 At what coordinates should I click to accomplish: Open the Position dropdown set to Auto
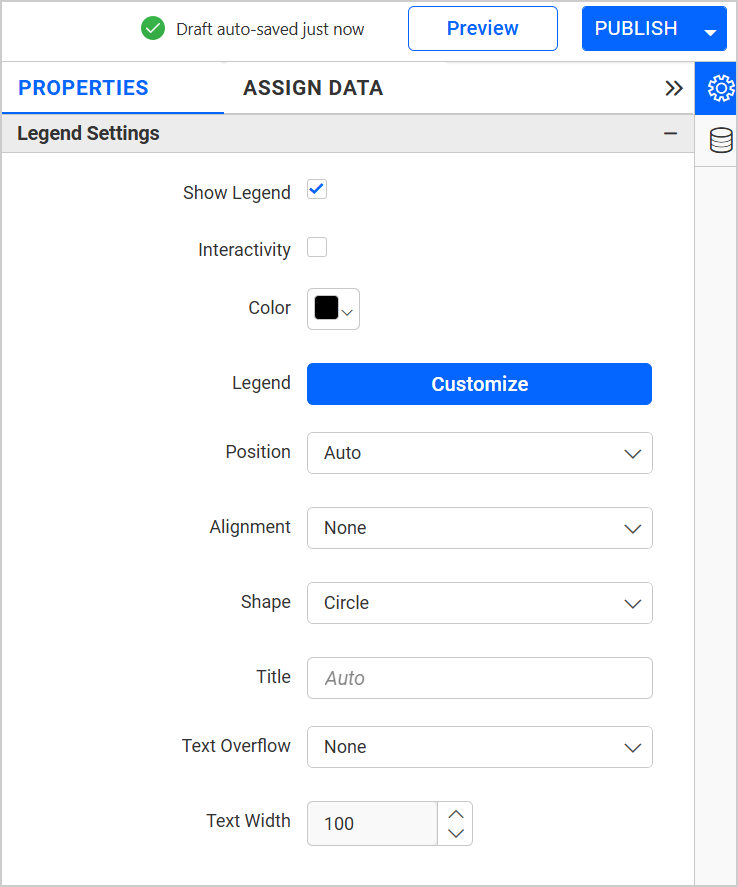pyautogui.click(x=479, y=453)
